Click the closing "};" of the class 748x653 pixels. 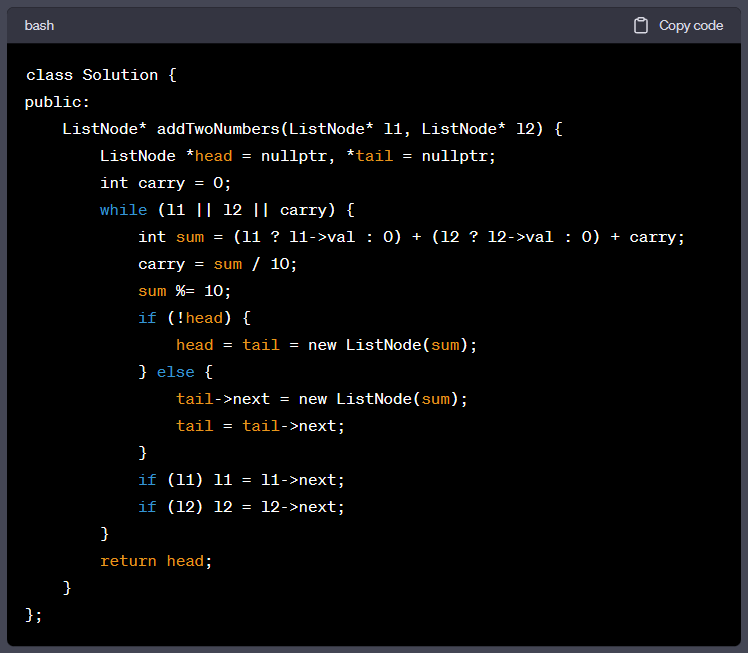33,615
